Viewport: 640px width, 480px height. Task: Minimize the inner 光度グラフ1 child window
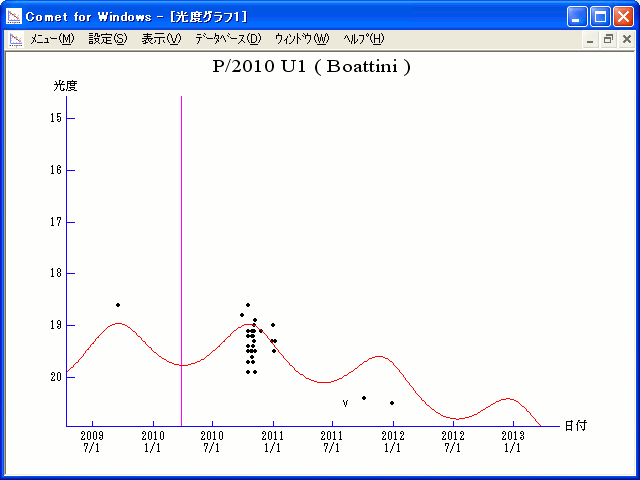590,39
